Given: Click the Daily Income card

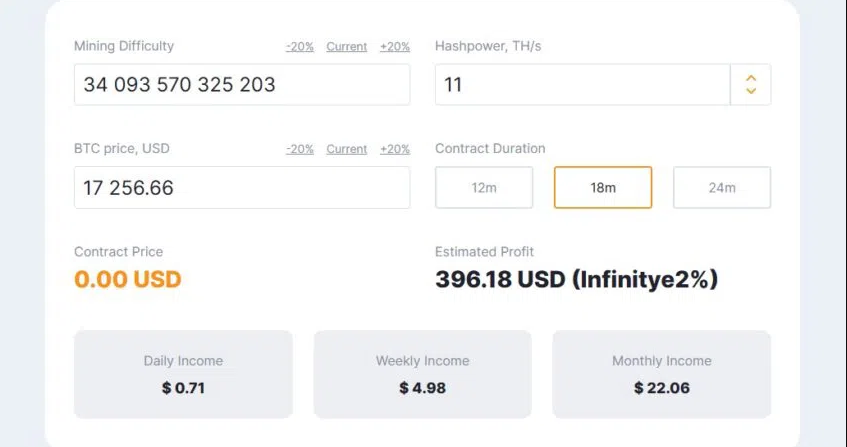Looking at the screenshot, I should click(183, 374).
